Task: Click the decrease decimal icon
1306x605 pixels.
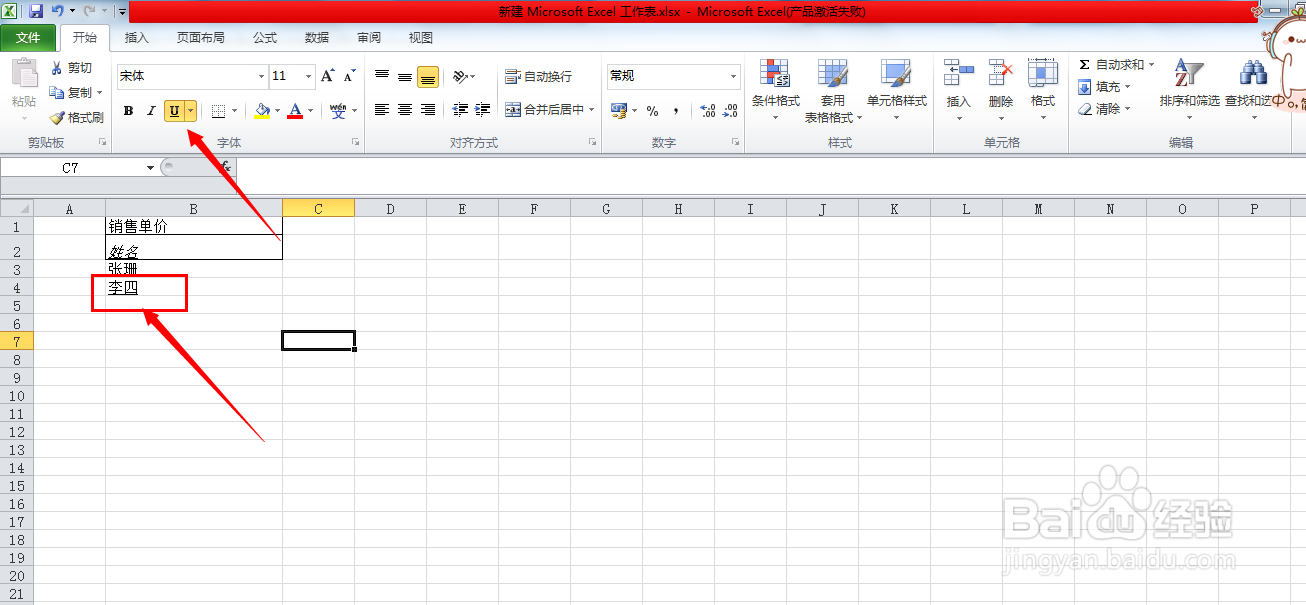Action: click(x=731, y=110)
